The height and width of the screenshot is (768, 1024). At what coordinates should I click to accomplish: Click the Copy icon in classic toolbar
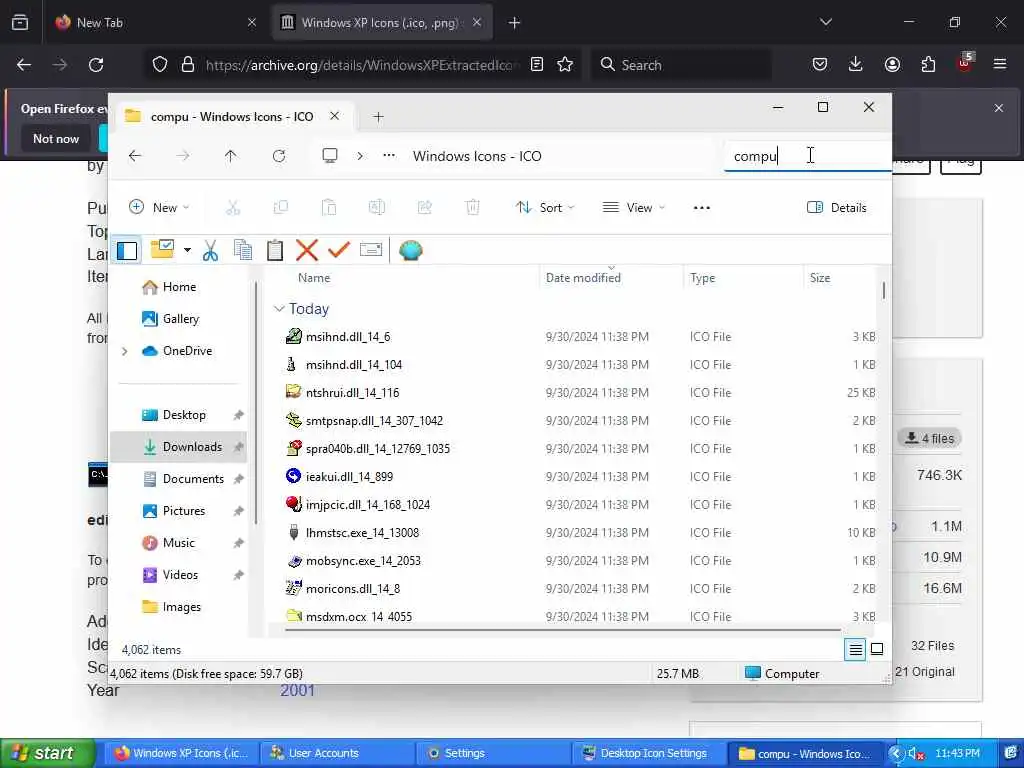coord(243,250)
